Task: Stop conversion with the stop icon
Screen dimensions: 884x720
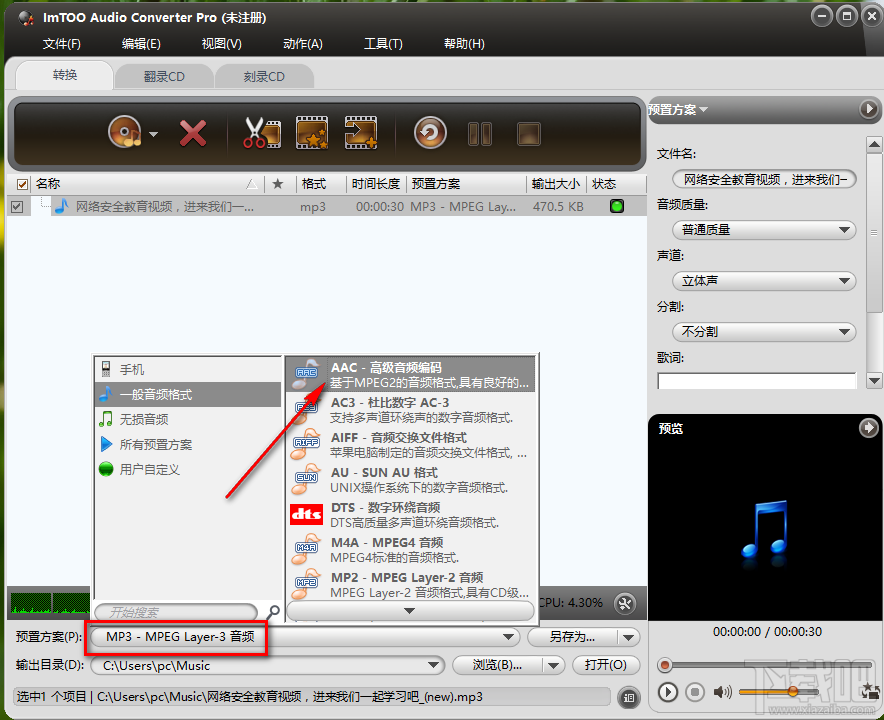Action: click(x=528, y=132)
